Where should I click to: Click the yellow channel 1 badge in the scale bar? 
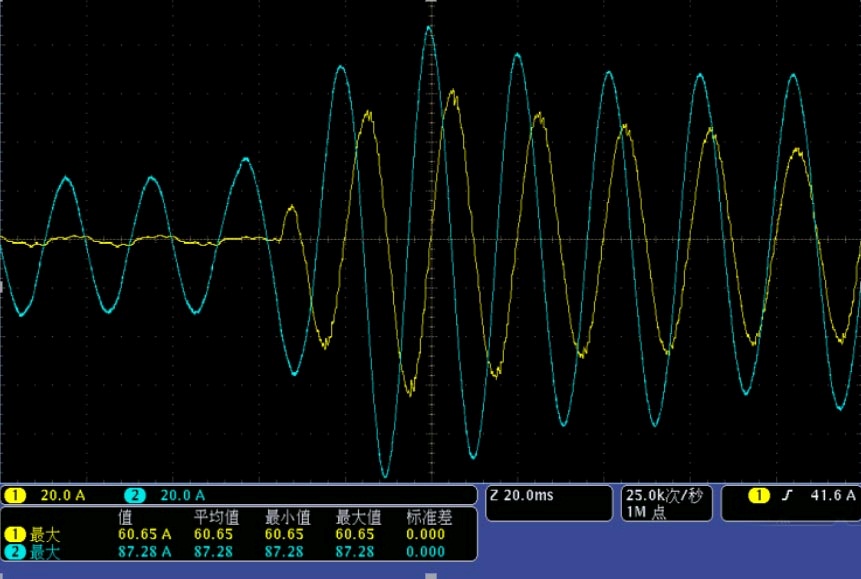pyautogui.click(x=15, y=495)
